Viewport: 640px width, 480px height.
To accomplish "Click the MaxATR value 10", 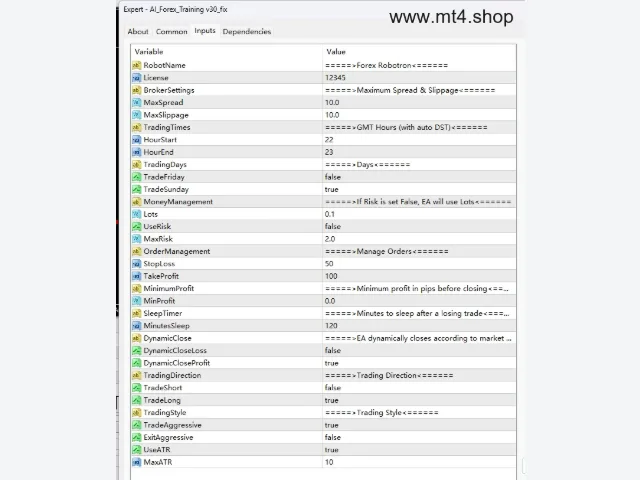I will [x=329, y=462].
